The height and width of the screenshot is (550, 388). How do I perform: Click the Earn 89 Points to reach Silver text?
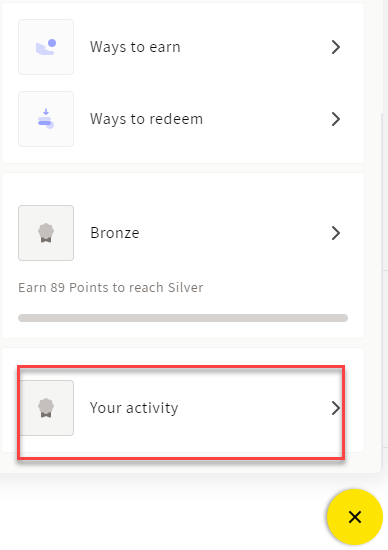pyautogui.click(x=111, y=288)
